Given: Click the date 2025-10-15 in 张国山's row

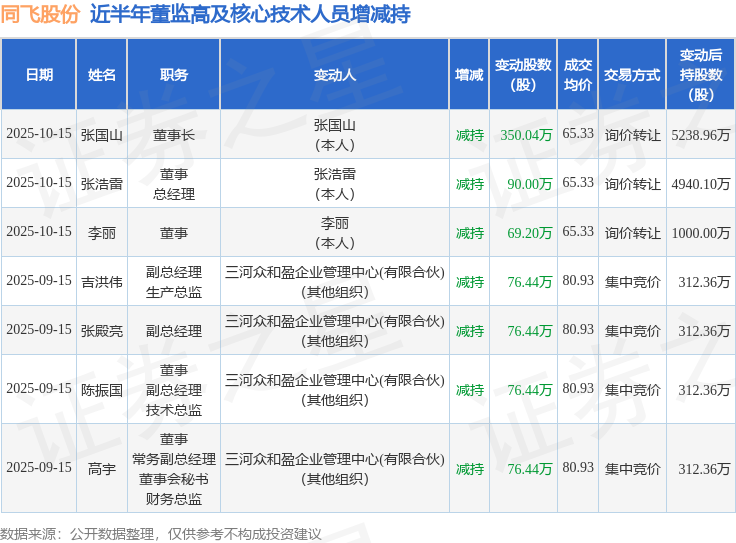Looking at the screenshot, I should (39, 134).
